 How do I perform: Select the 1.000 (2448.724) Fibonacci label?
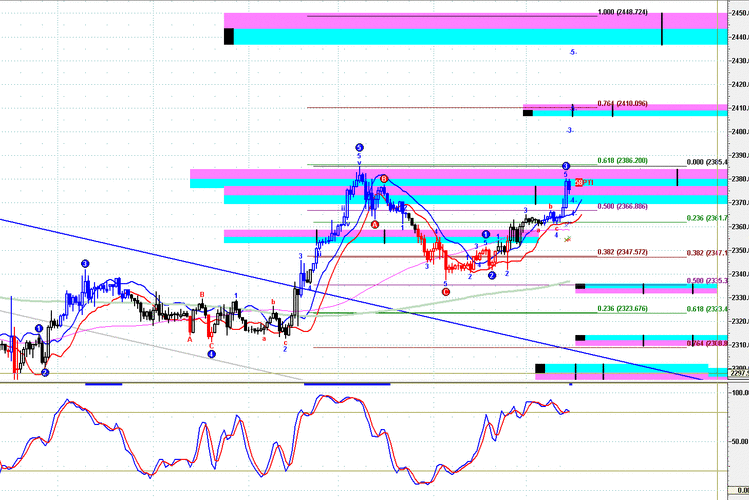[x=623, y=12]
